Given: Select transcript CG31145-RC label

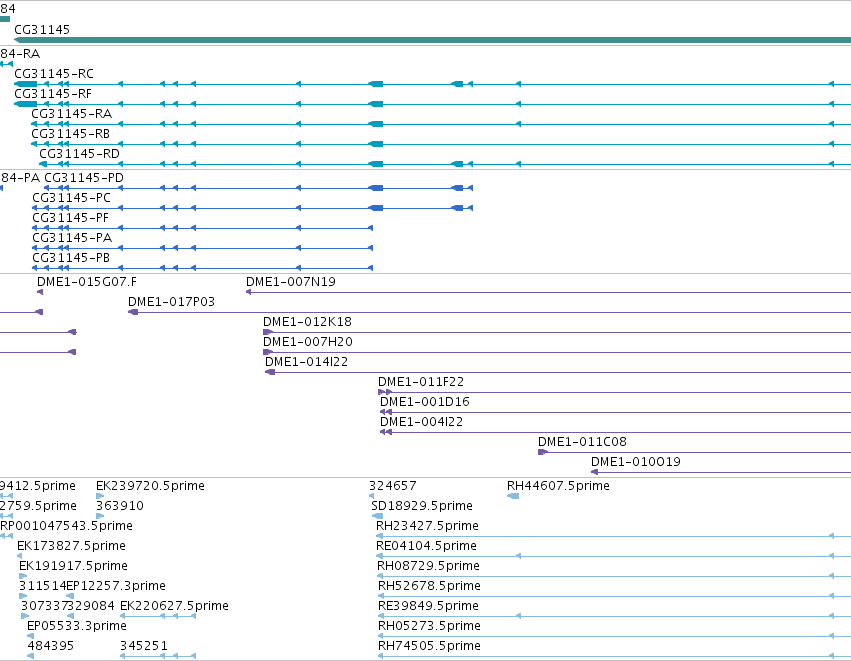Looking at the screenshot, I should (54, 74).
